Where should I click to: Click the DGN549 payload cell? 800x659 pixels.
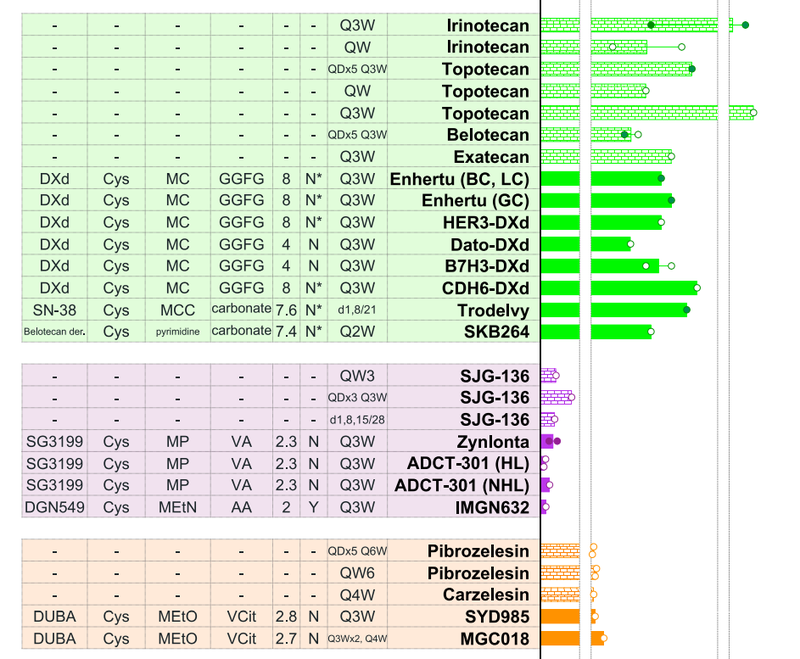(54, 507)
